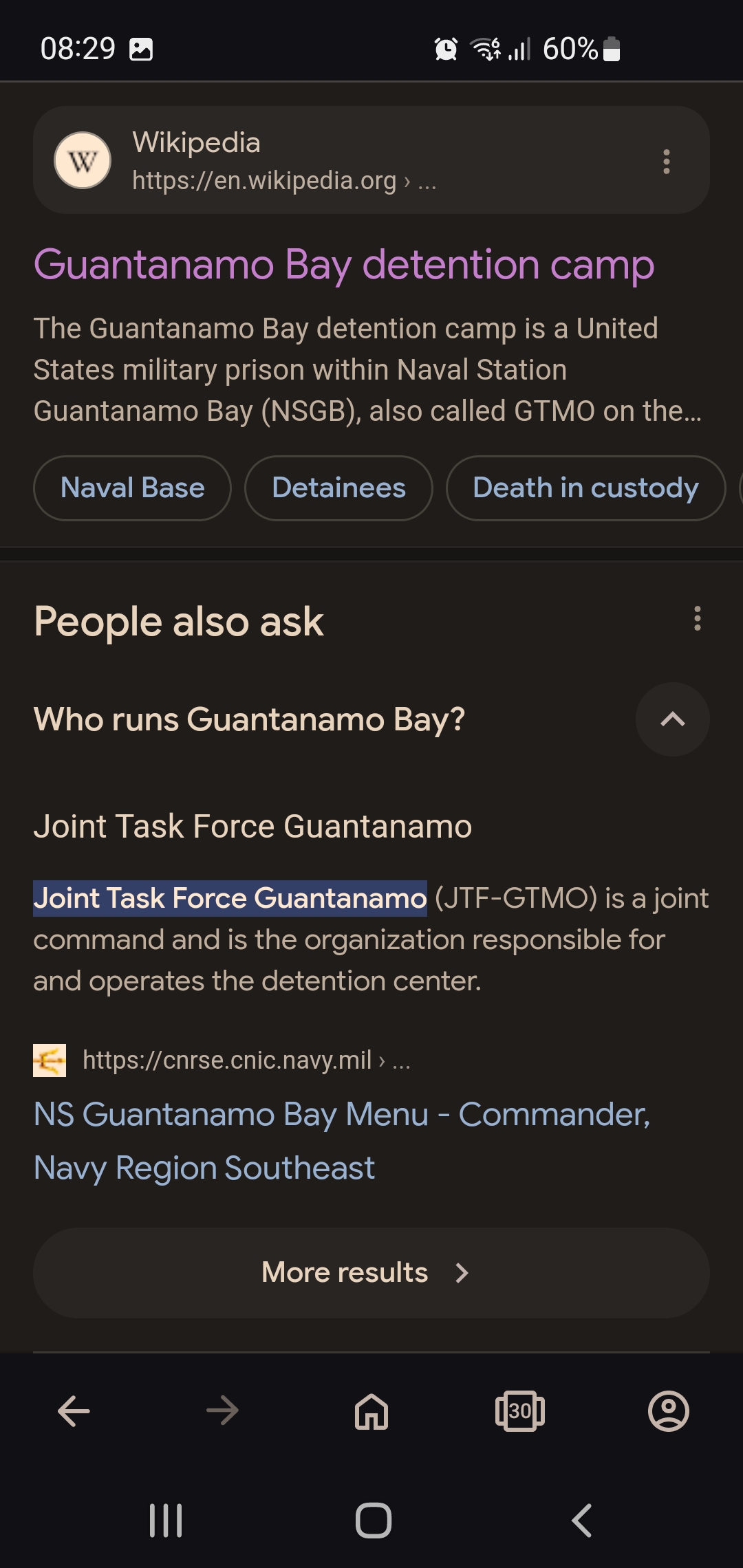Select the Death in custody chip
743x1568 pixels.
(x=585, y=488)
